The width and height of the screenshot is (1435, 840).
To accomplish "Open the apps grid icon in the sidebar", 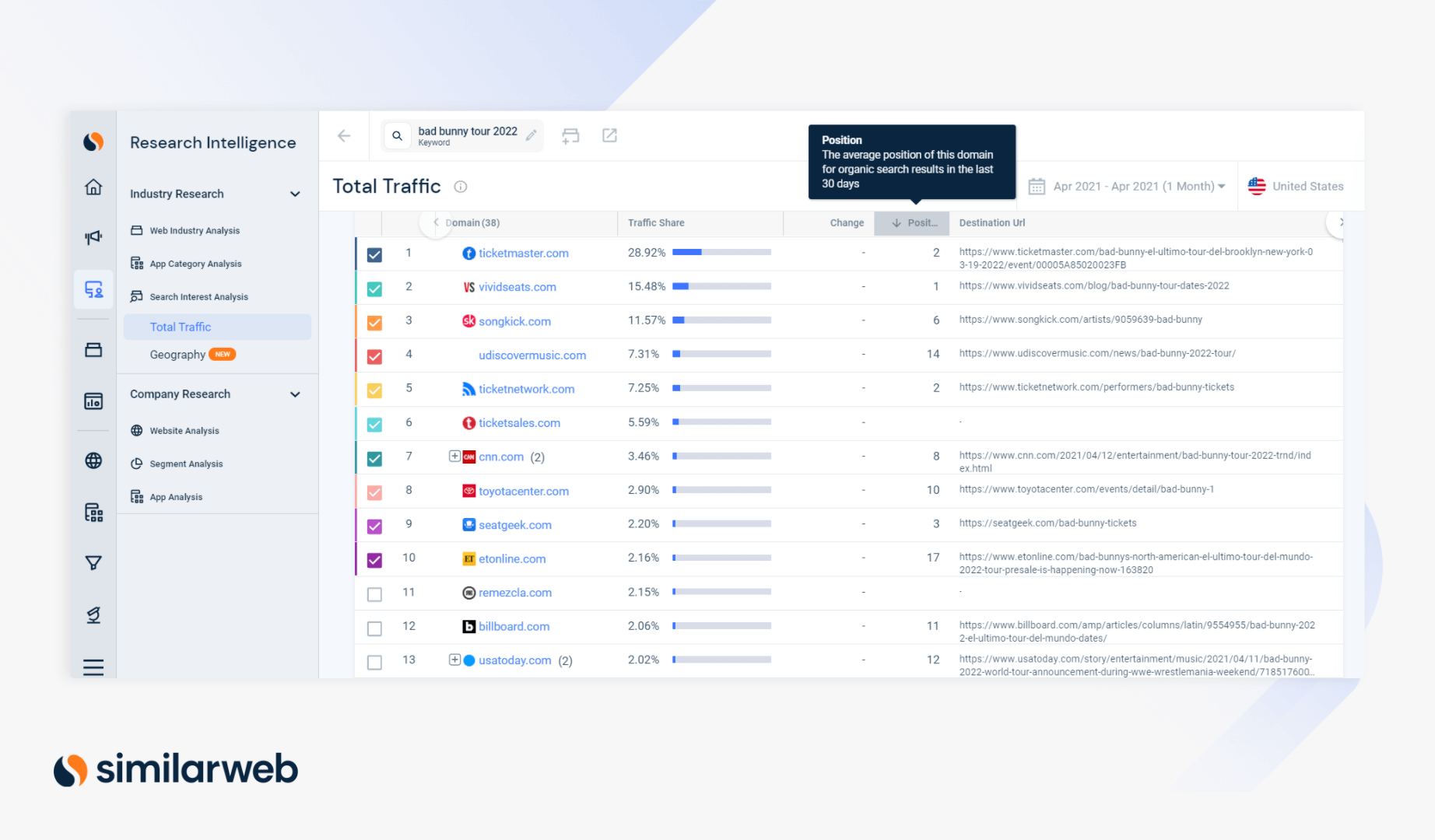I will pos(93,513).
